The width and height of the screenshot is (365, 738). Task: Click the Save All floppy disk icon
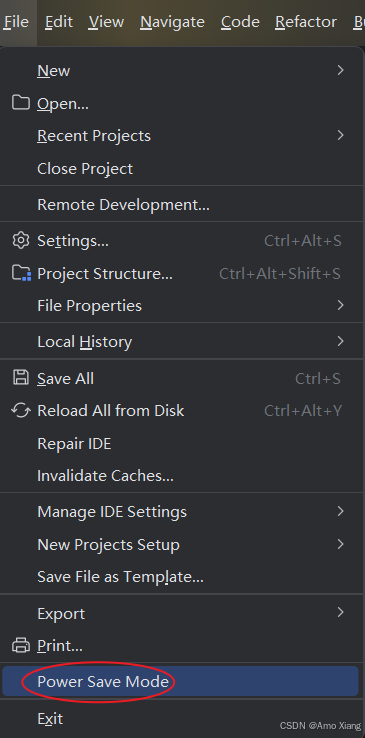pos(21,377)
